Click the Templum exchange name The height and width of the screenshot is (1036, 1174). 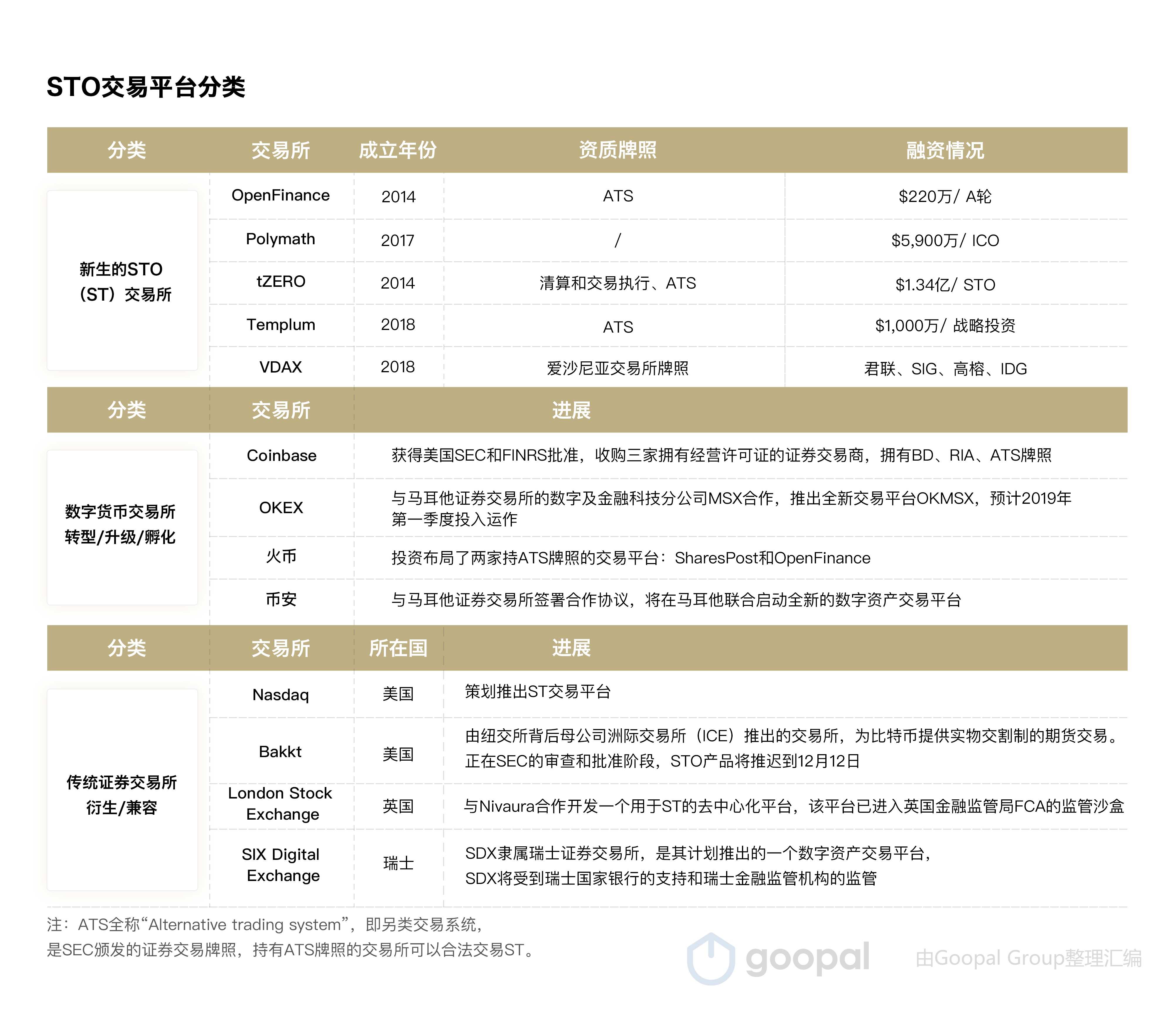[x=280, y=325]
